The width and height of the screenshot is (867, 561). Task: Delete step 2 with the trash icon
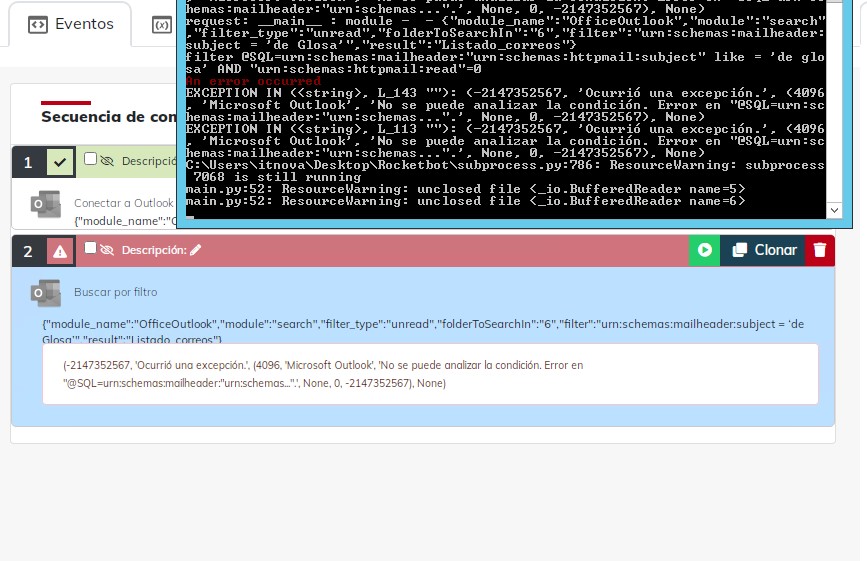pos(820,250)
